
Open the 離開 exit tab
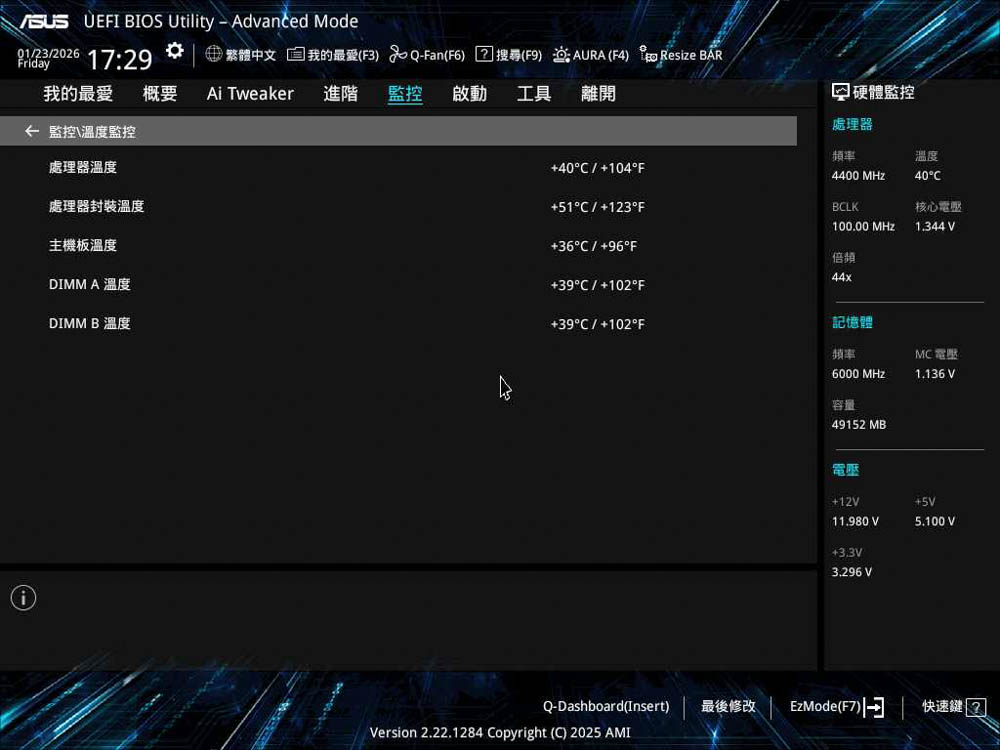click(598, 94)
